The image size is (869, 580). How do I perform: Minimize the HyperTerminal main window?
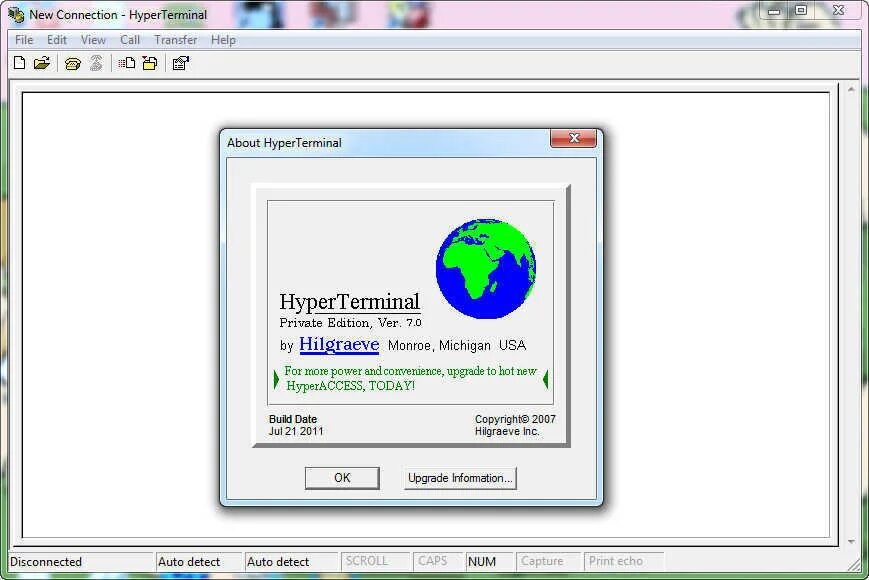click(774, 11)
